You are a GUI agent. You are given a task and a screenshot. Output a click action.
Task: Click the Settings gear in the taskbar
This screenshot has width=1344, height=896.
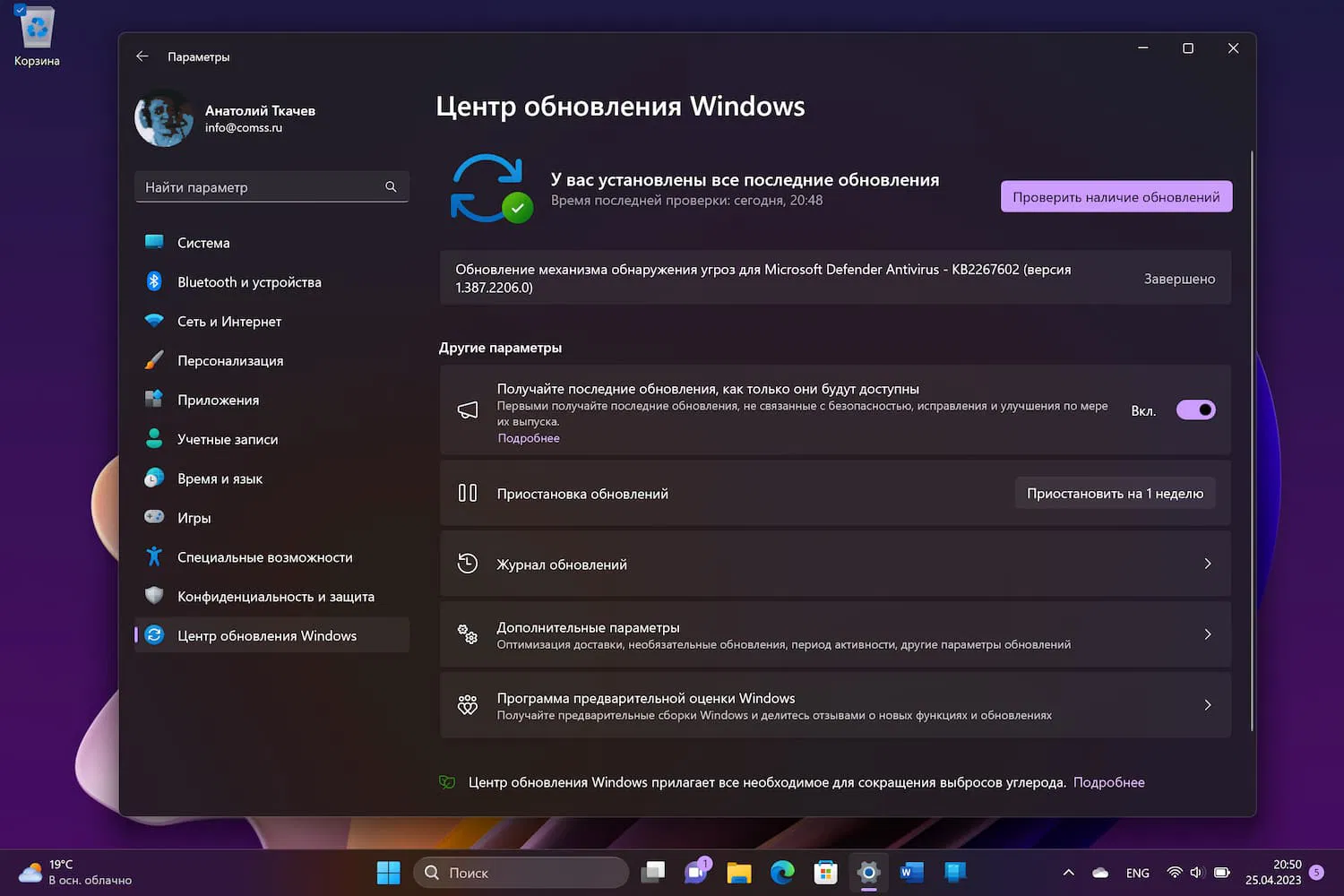point(868,873)
